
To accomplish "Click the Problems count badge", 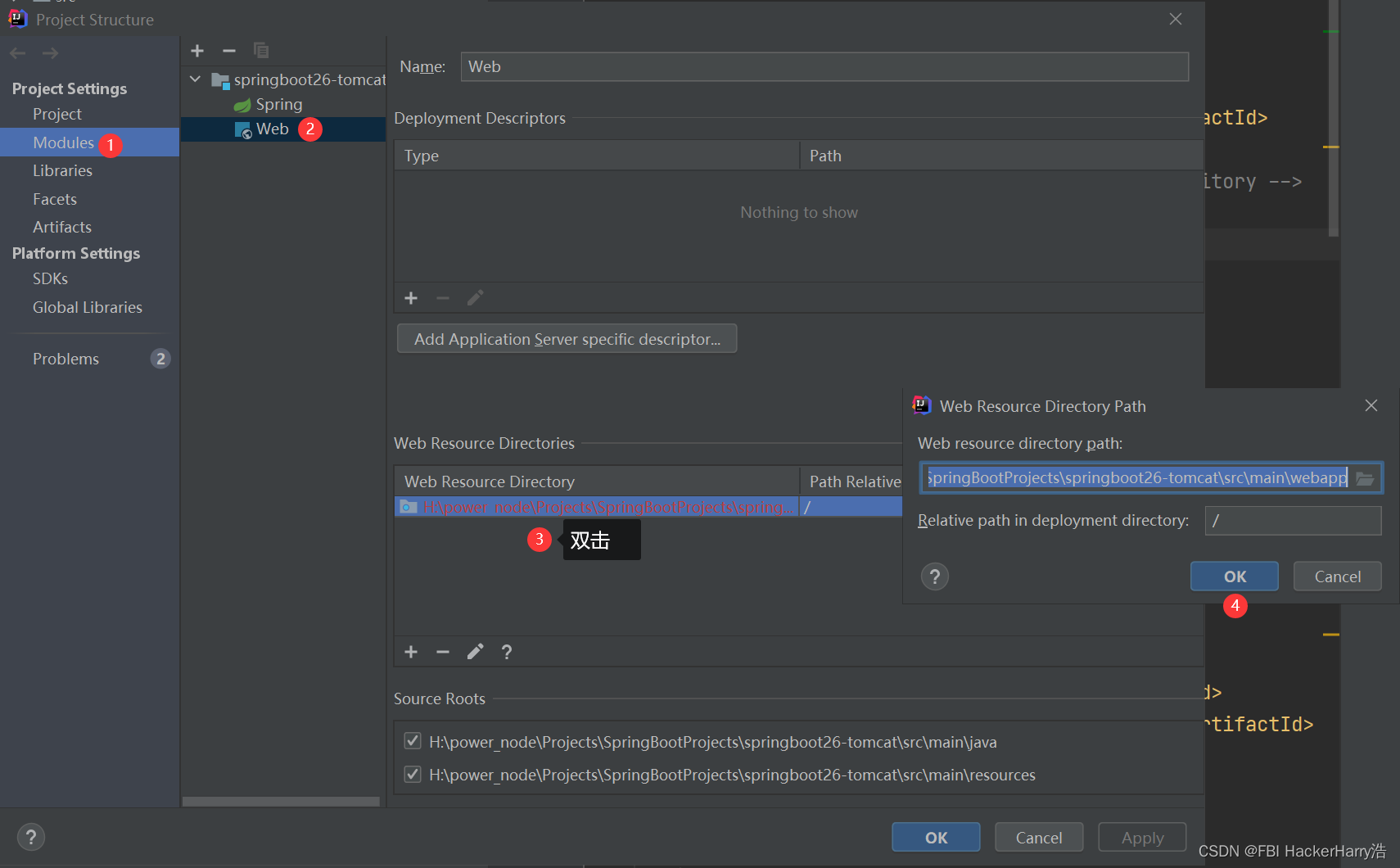I will tap(160, 359).
